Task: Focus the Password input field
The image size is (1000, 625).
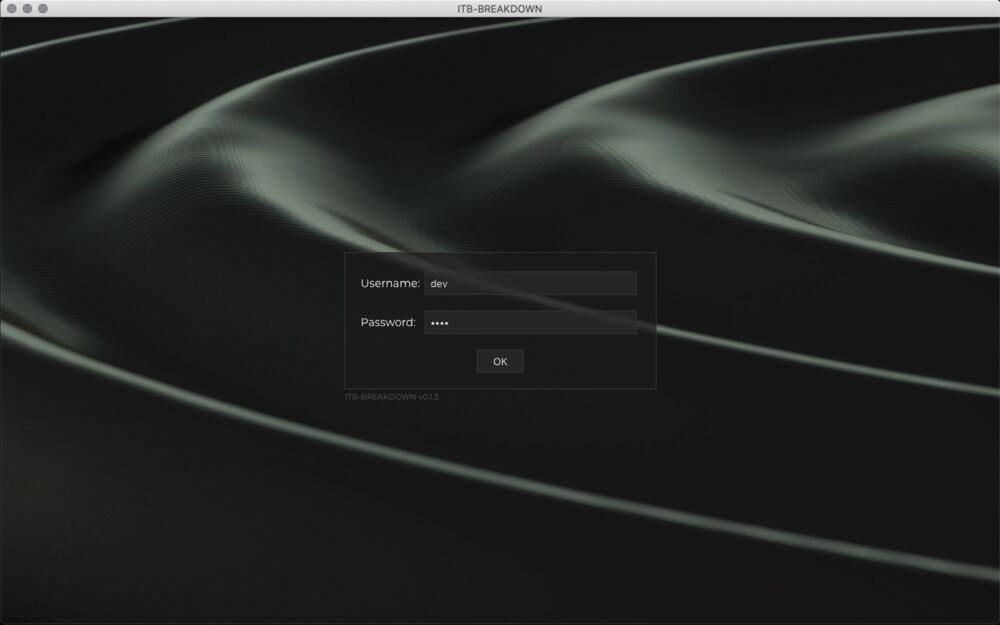Action: point(530,322)
